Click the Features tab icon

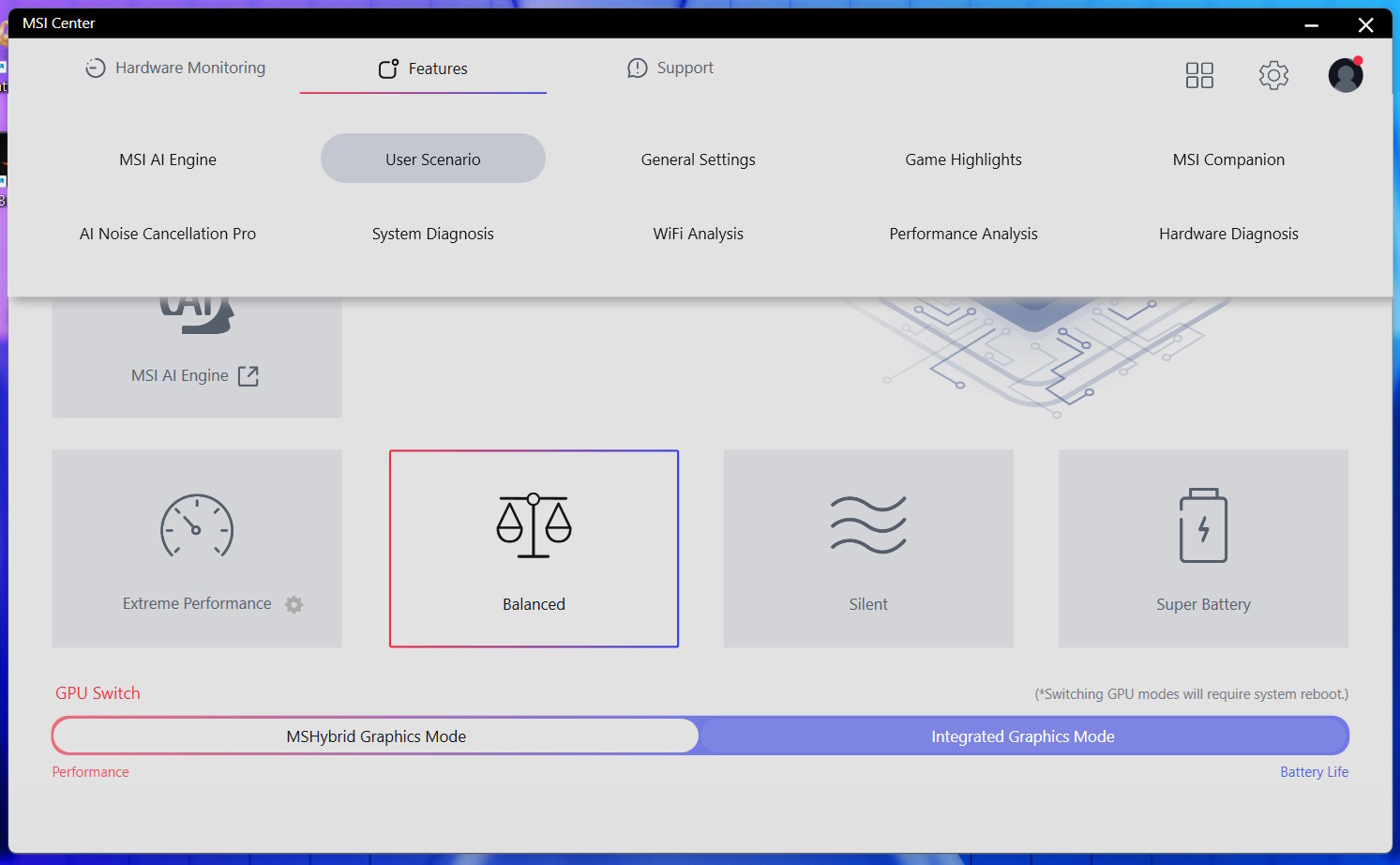click(388, 68)
